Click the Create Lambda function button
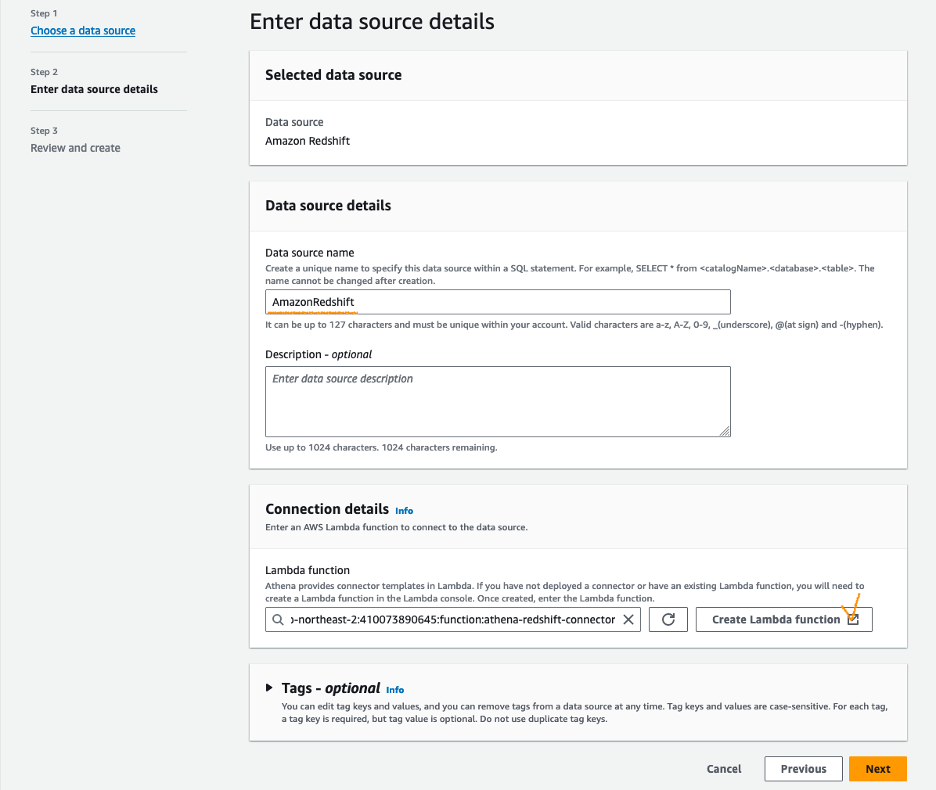The height and width of the screenshot is (790, 936). pos(784,620)
